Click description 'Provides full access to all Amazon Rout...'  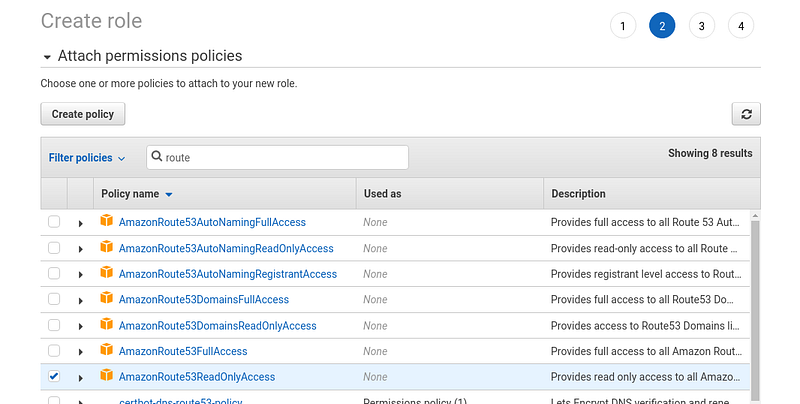[x=646, y=351]
